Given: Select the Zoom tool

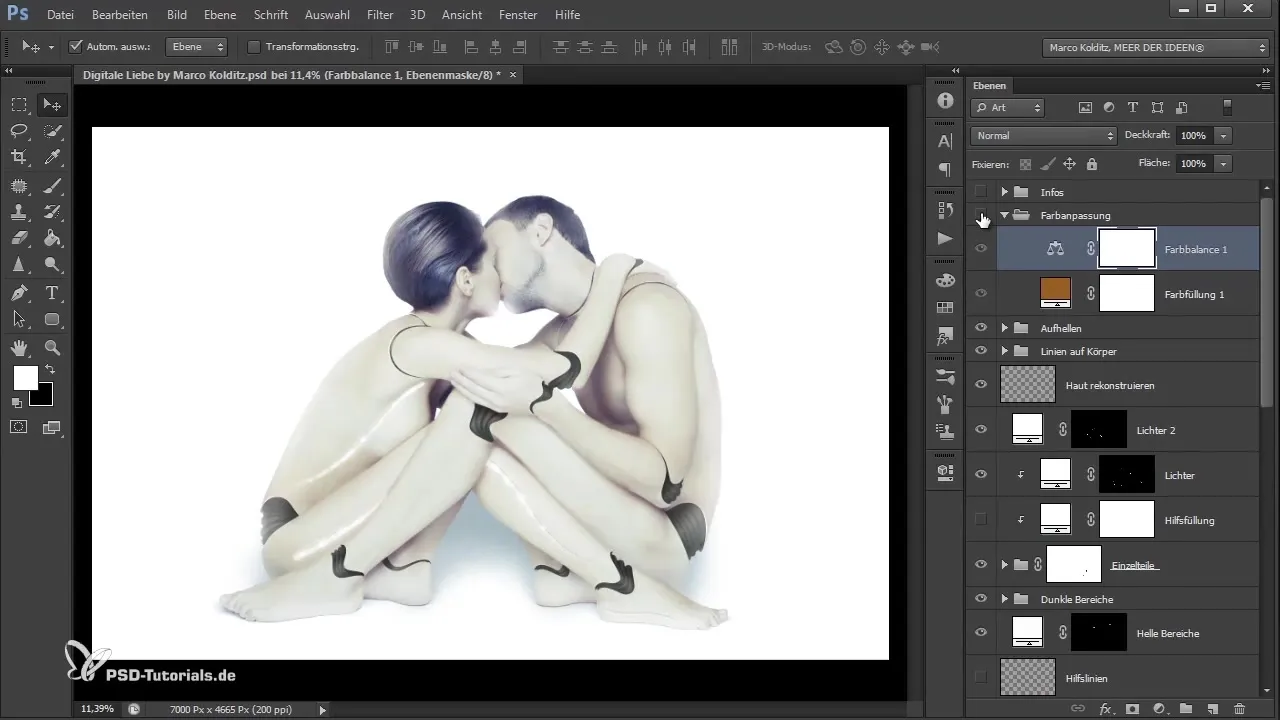Looking at the screenshot, I should tap(52, 348).
